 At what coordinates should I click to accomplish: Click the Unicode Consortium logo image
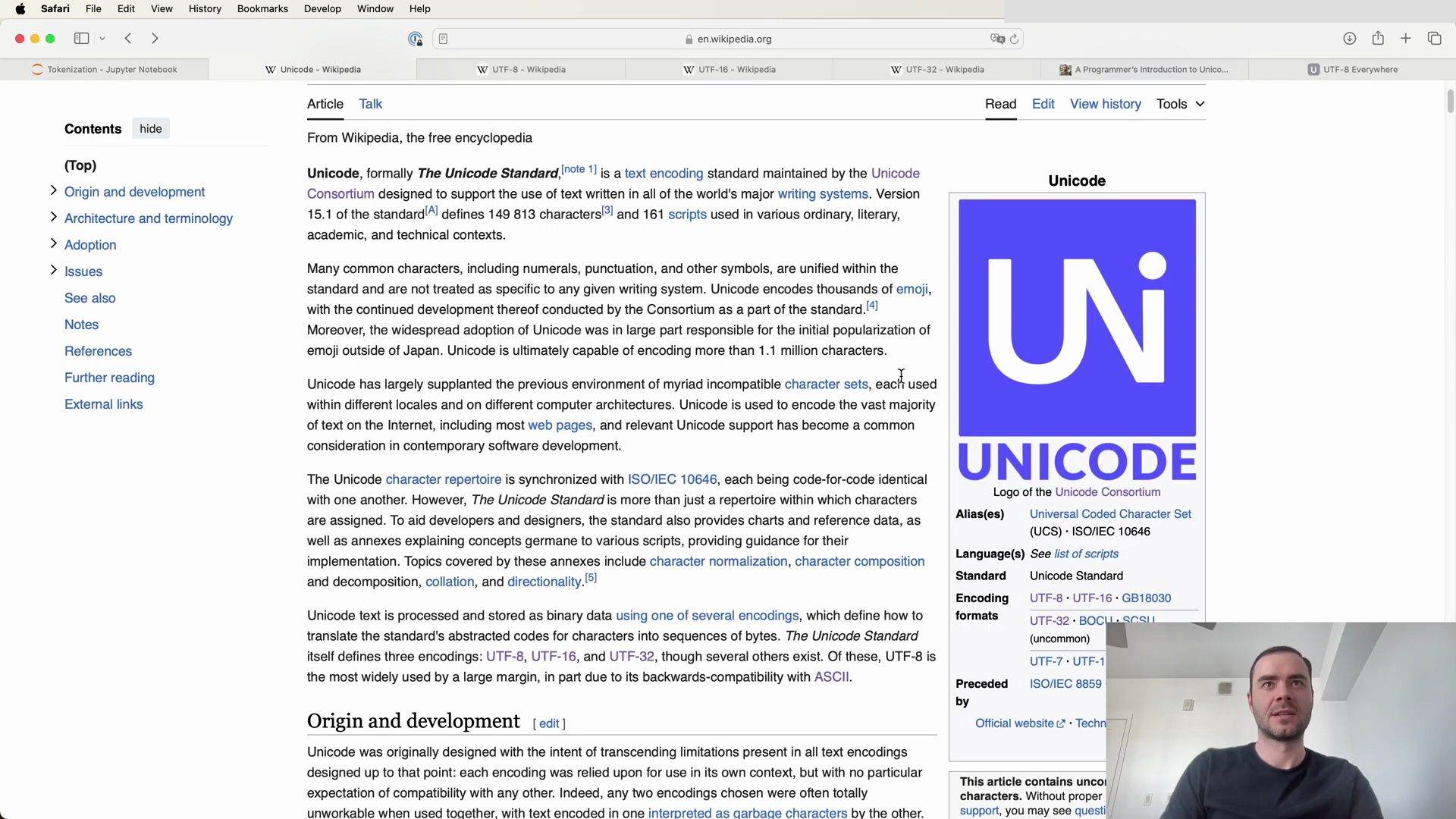(1077, 339)
